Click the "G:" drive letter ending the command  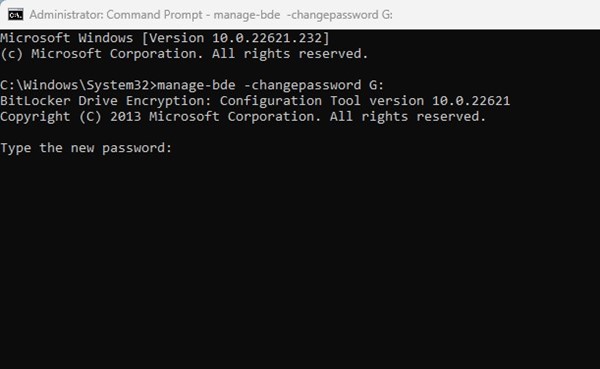point(376,85)
